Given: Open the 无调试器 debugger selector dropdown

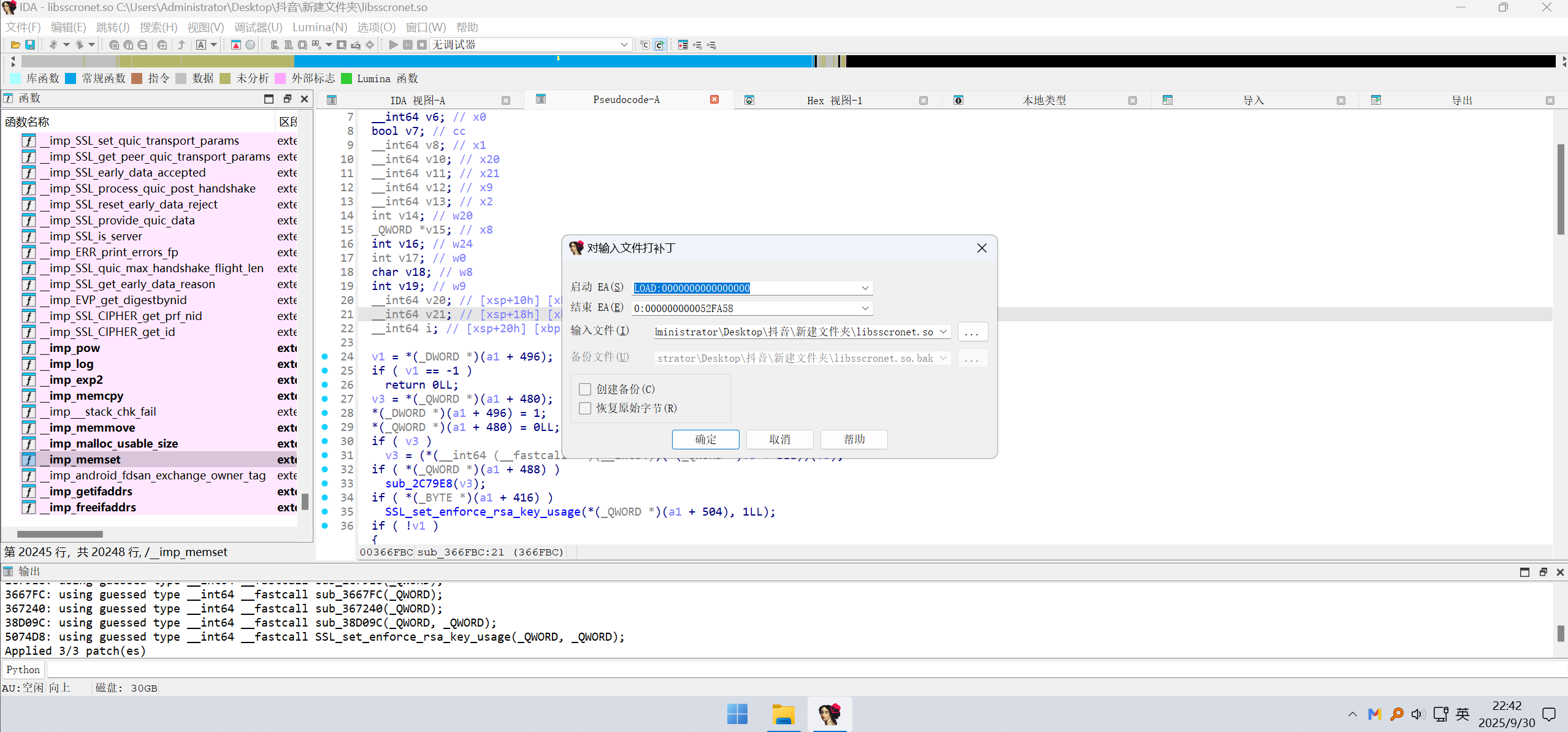Looking at the screenshot, I should click(624, 45).
